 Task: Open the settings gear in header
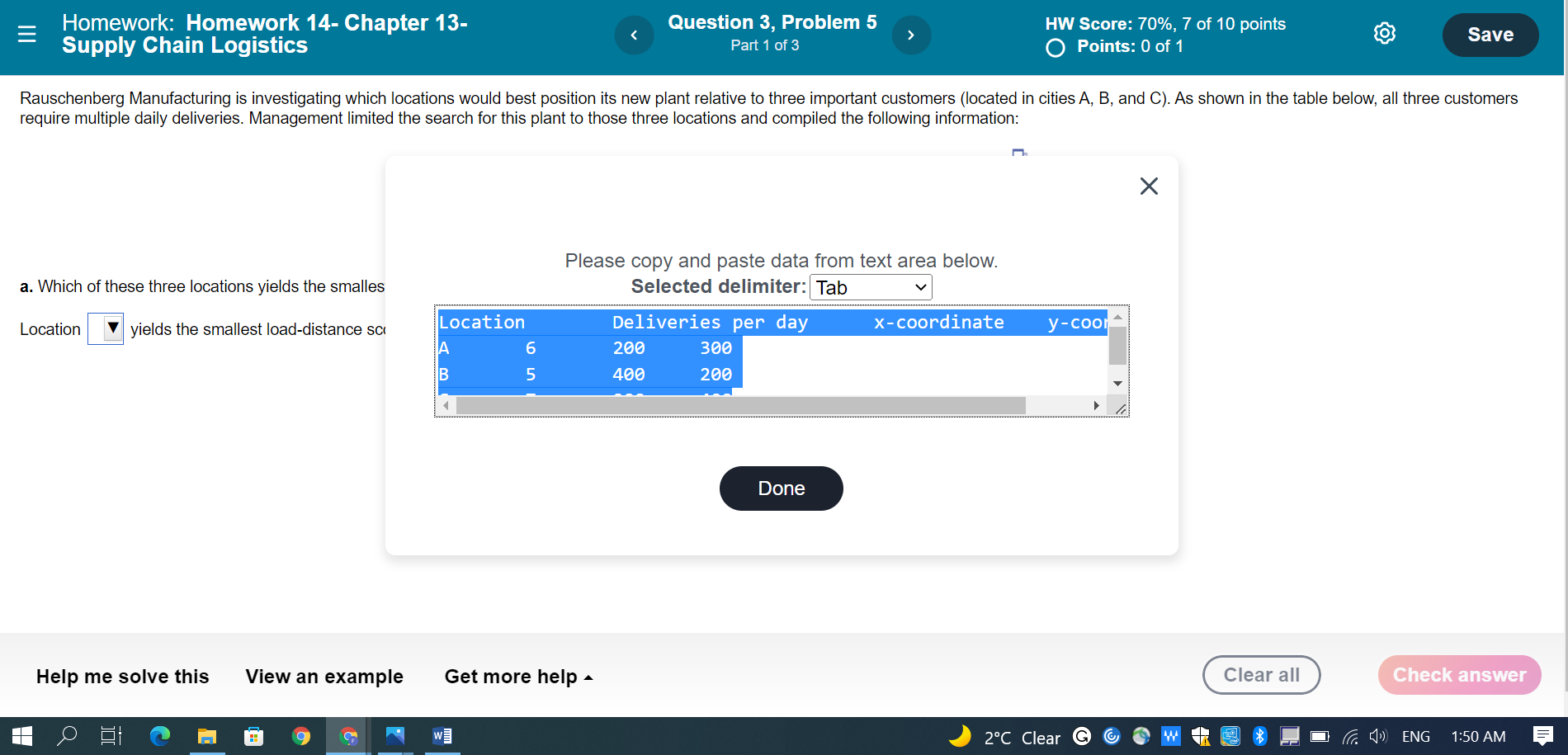[1385, 33]
